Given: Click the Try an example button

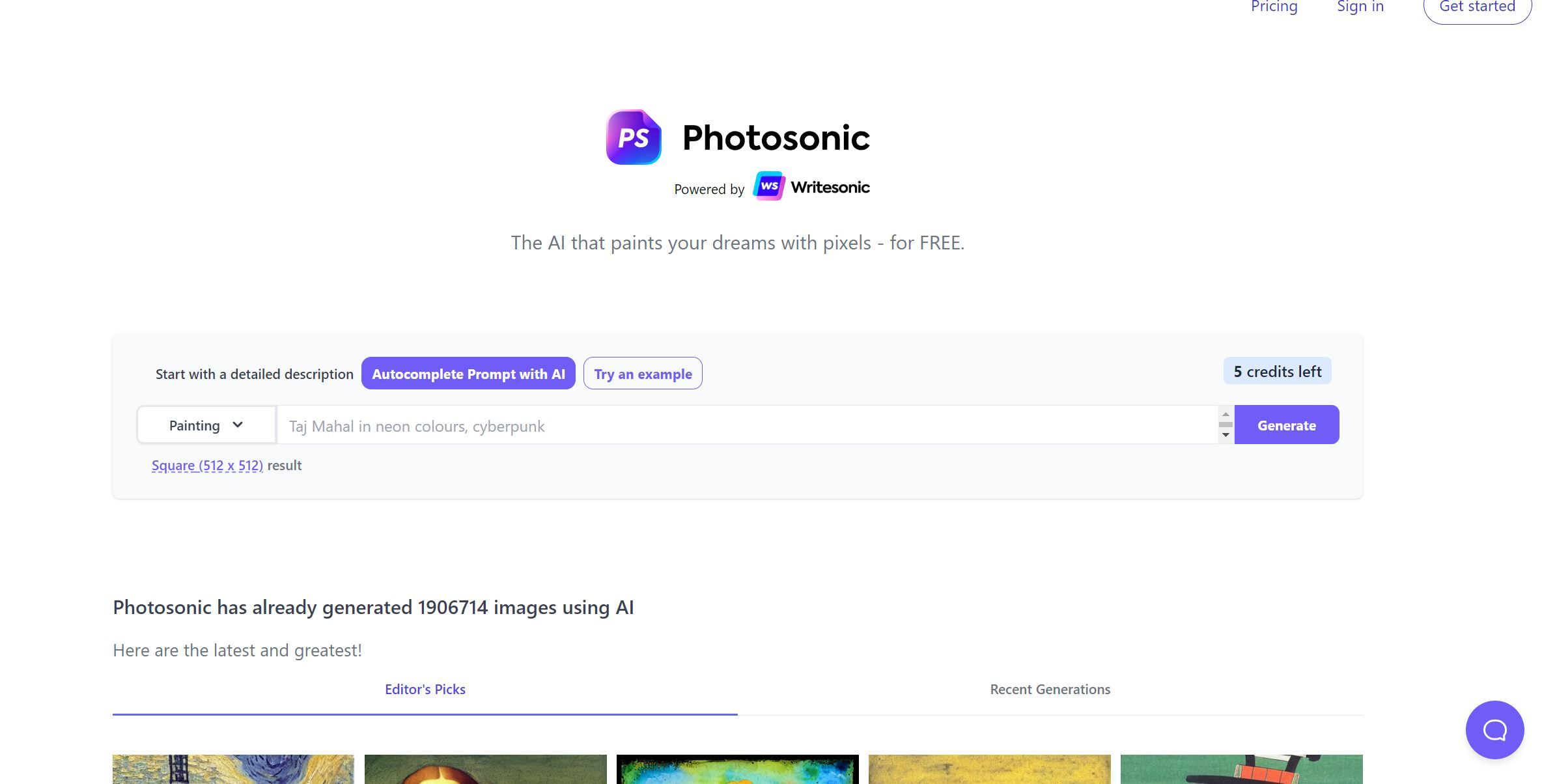Looking at the screenshot, I should click(642, 373).
